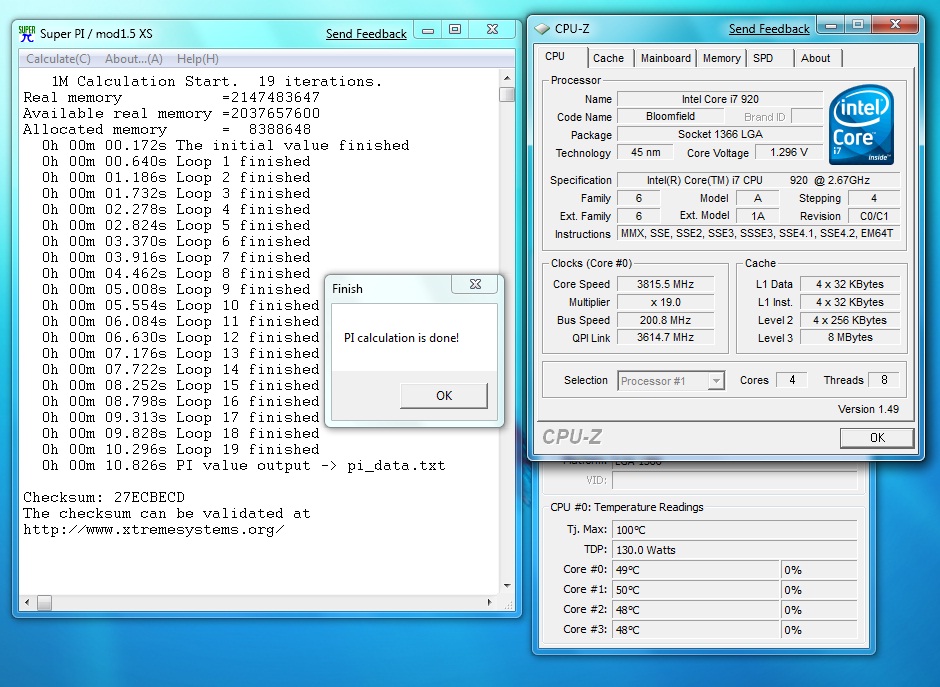
Task: Click Send Feedback link in Super PI title bar
Action: pyautogui.click(x=366, y=34)
